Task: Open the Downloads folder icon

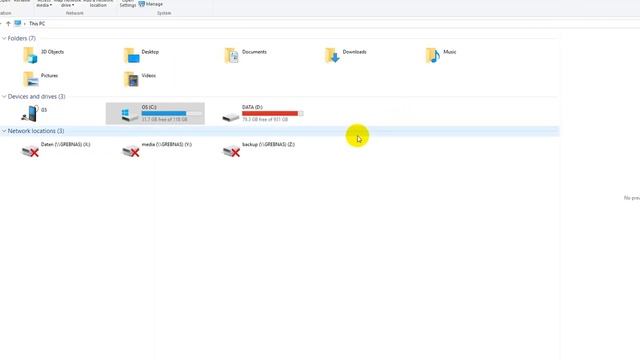Action: pos(332,56)
